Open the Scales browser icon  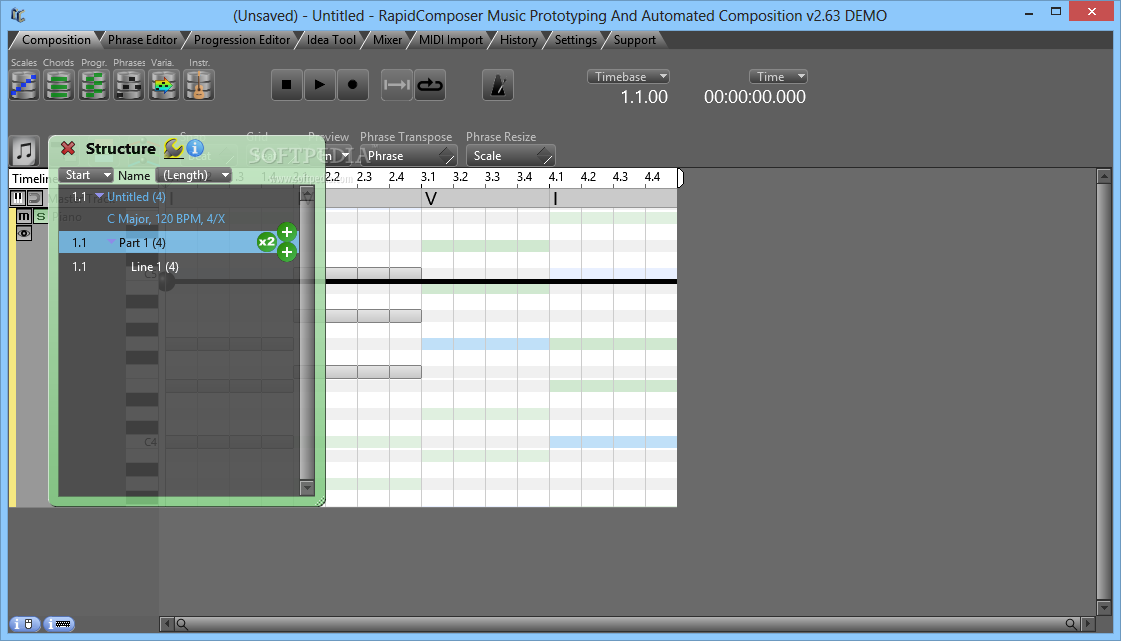point(24,86)
